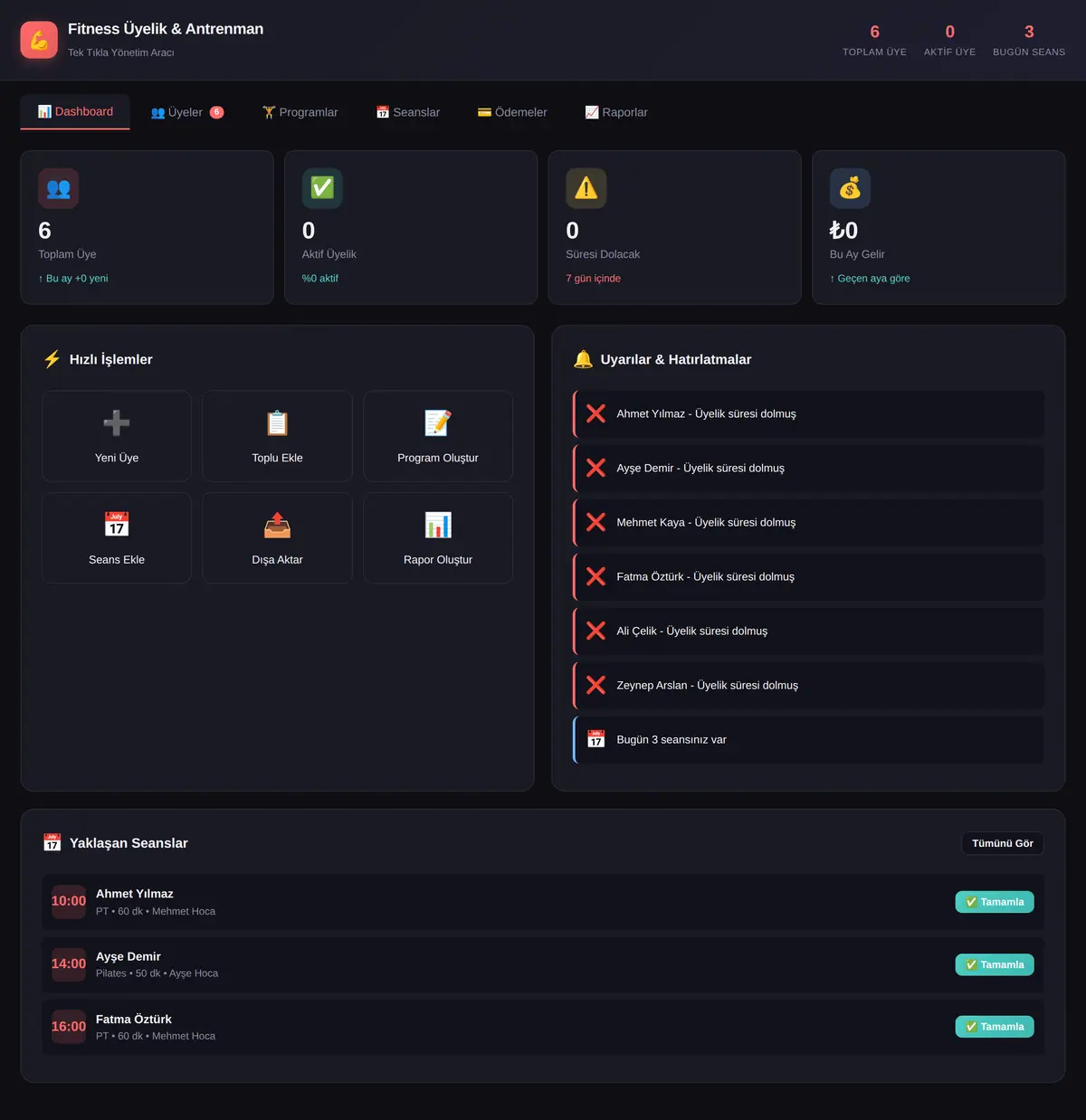Click the calendar icon in today's sessions alert
Image resolution: width=1086 pixels, height=1120 pixels.
point(595,739)
